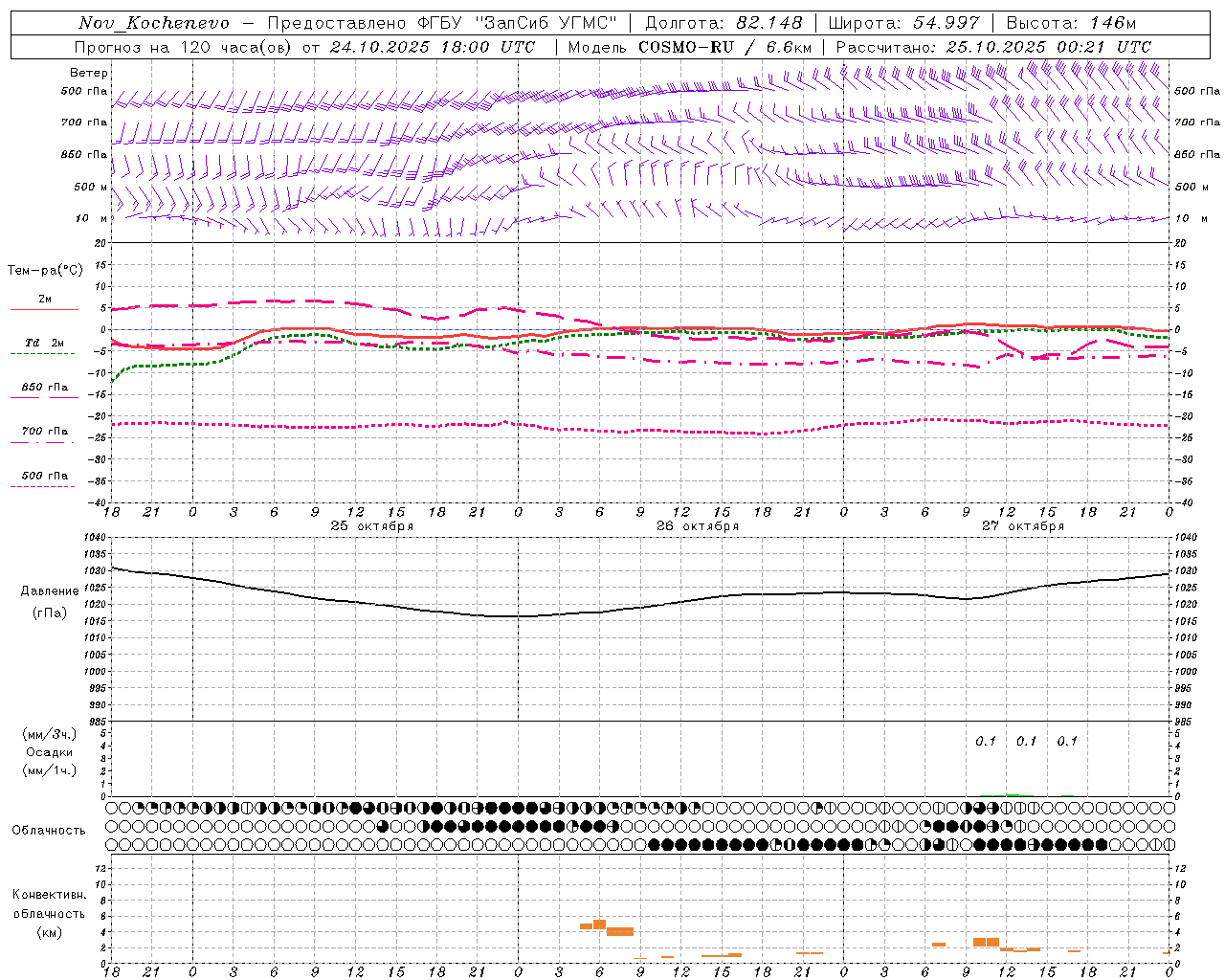Click "Прогноз на 120 часа(ов)" forecast text
This screenshot has width=1225, height=980.
[183, 47]
